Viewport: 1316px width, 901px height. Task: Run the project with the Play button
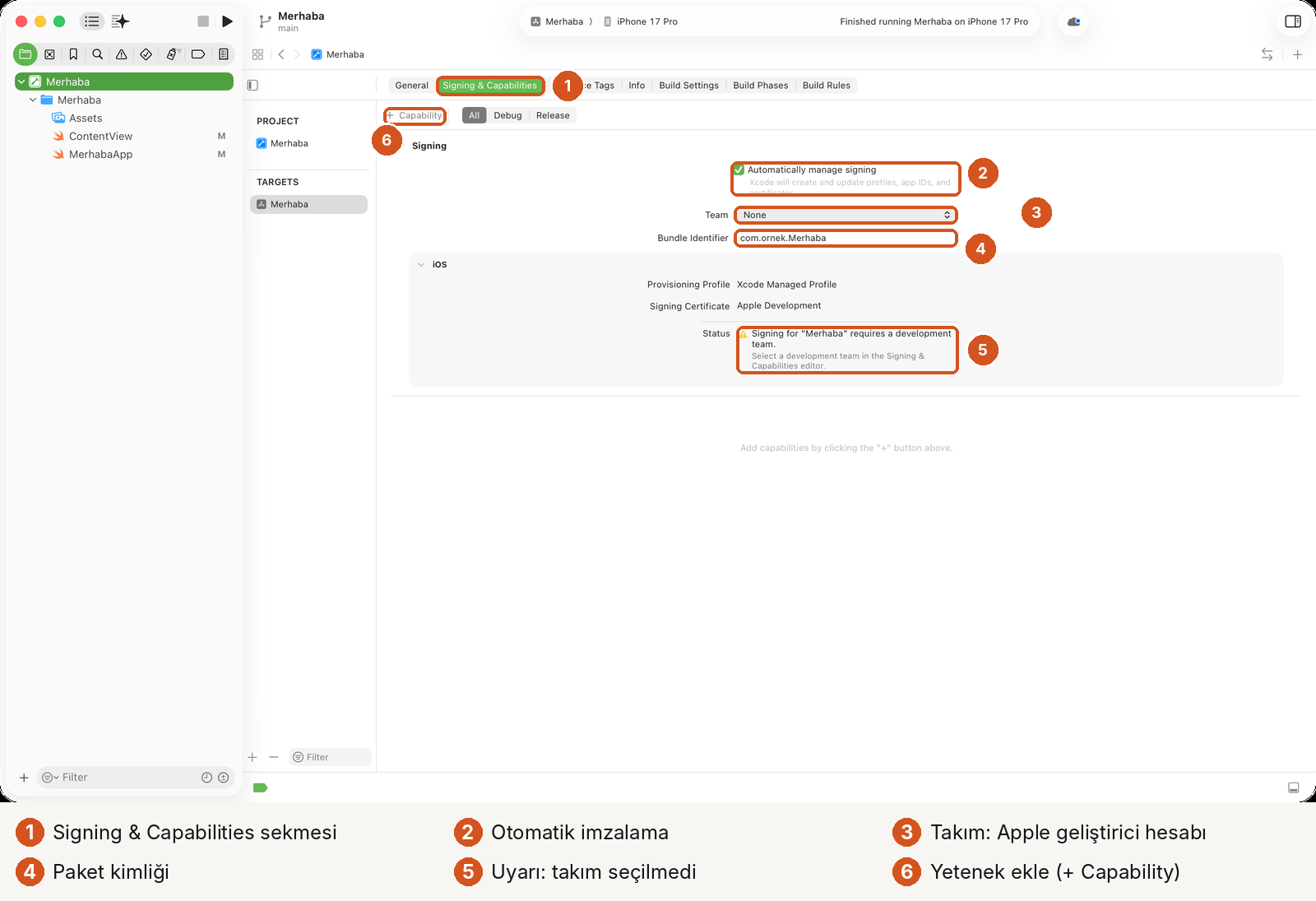[x=228, y=21]
